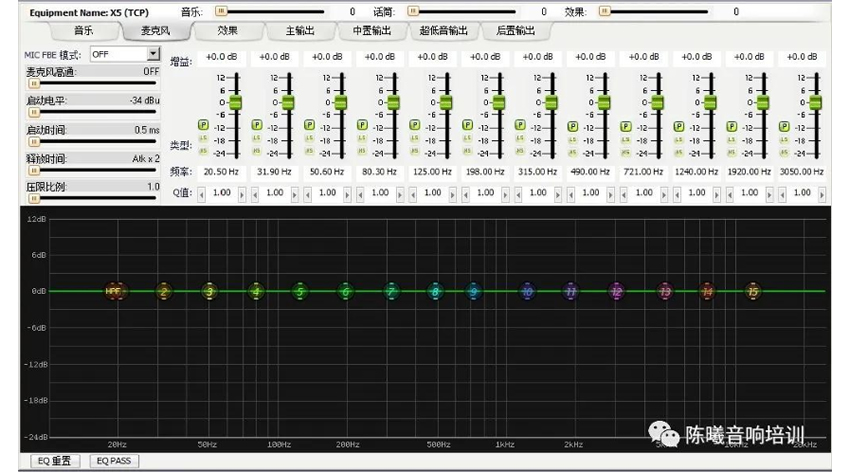Toggle P type for 1240.00 Hz band
This screenshot has height=472, width=850.
(x=679, y=126)
